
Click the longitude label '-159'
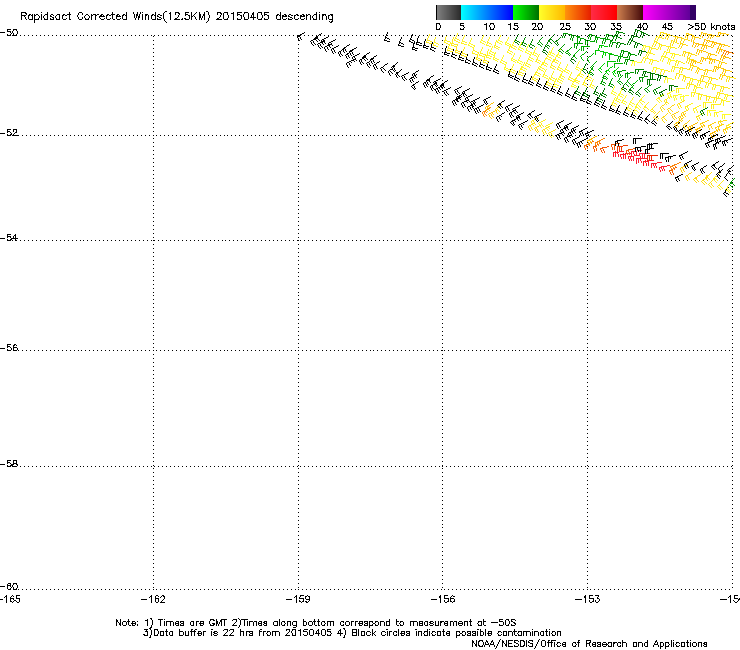click(x=298, y=599)
